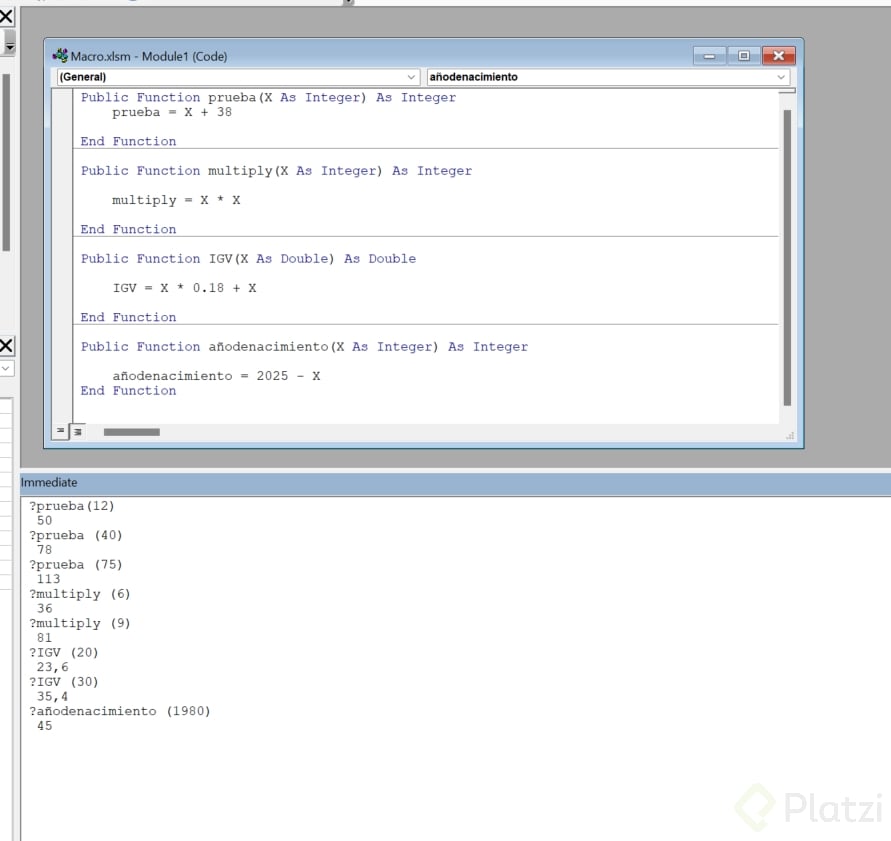Screen dimensions: 891x841
Task: Close the lower left docked panel
Action: pyautogui.click(x=6, y=345)
